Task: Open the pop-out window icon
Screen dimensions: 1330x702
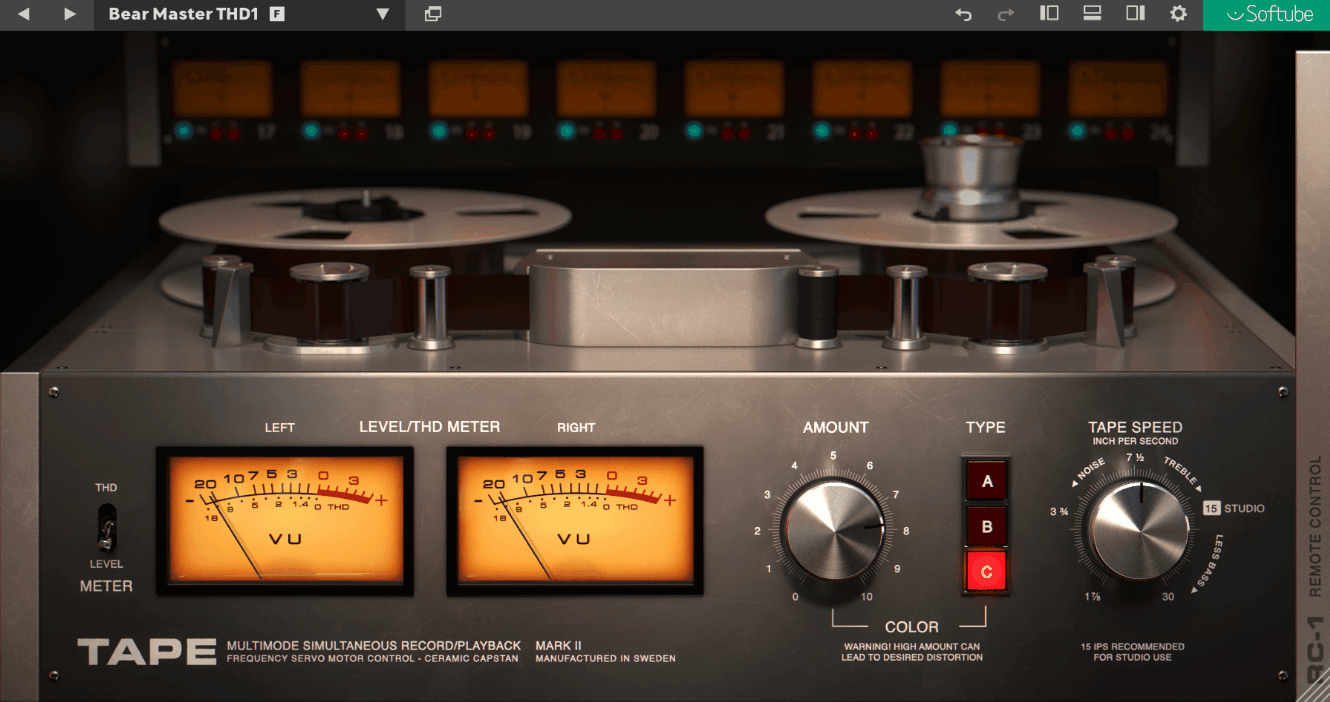Action: [433, 14]
